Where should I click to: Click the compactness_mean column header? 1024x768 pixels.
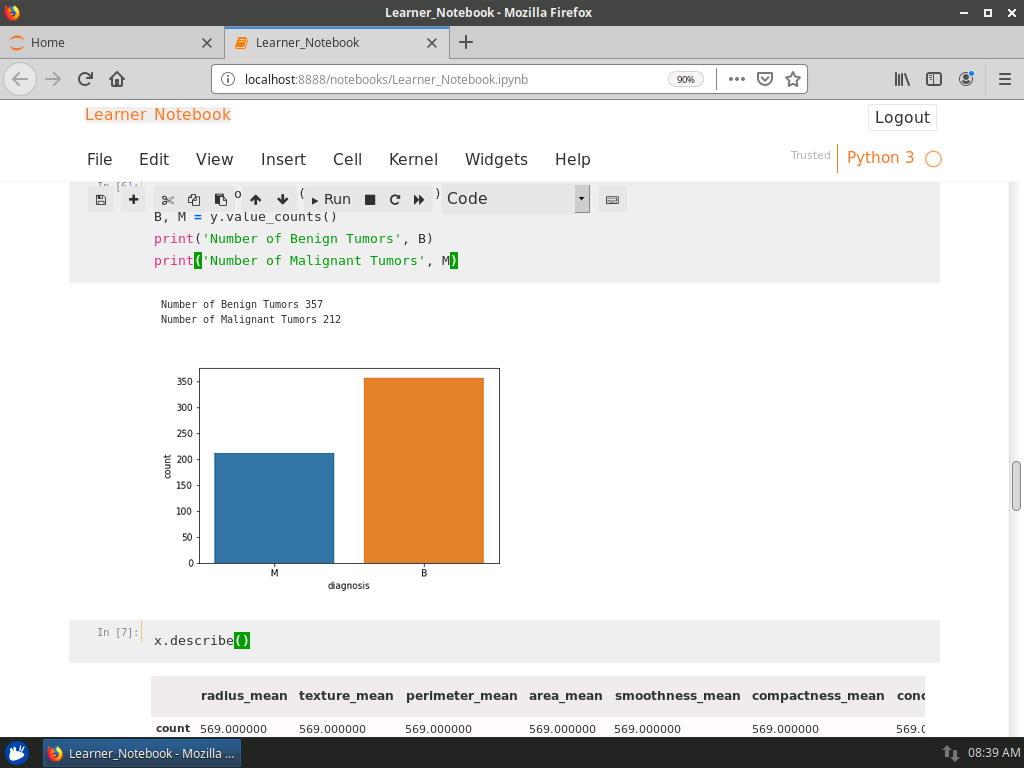coord(818,696)
